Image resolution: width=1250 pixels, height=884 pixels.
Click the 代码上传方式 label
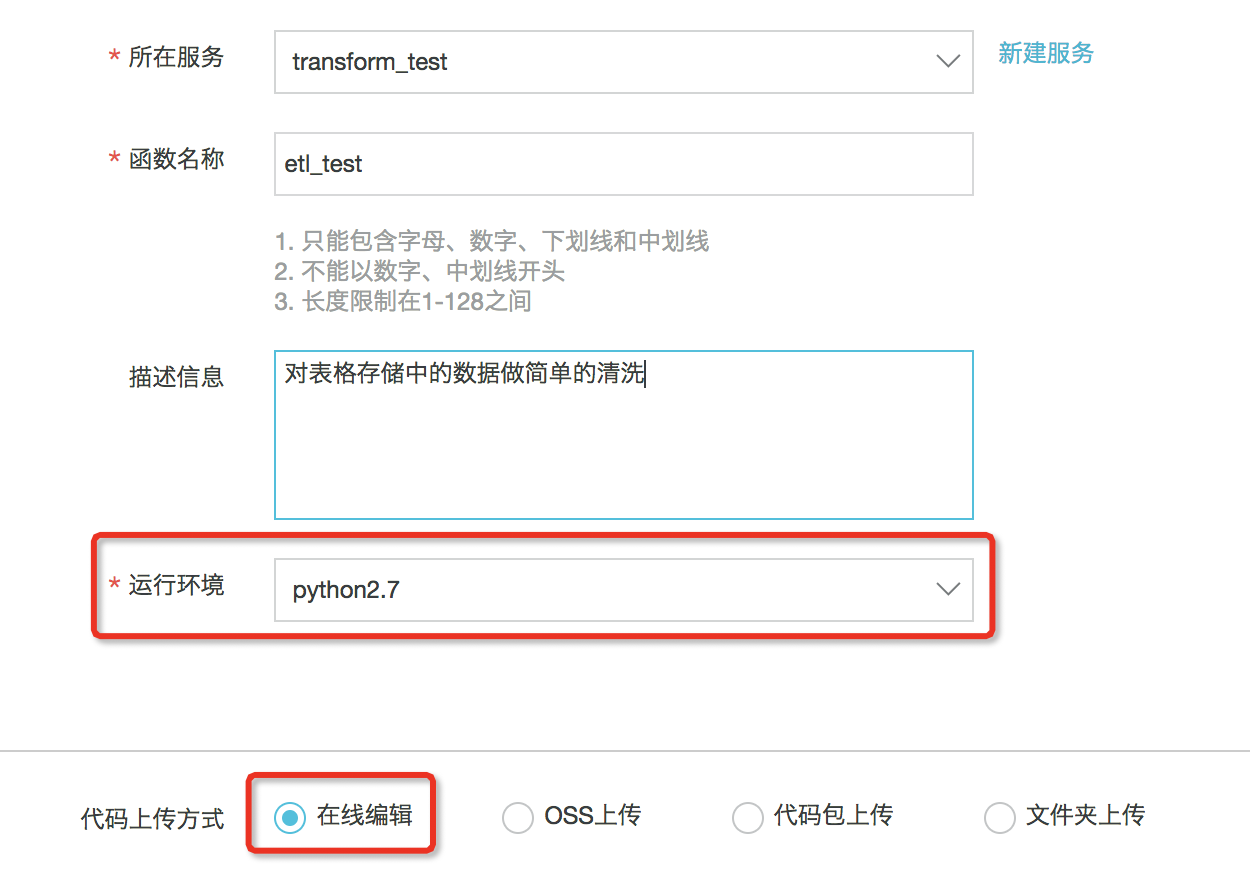[x=153, y=820]
